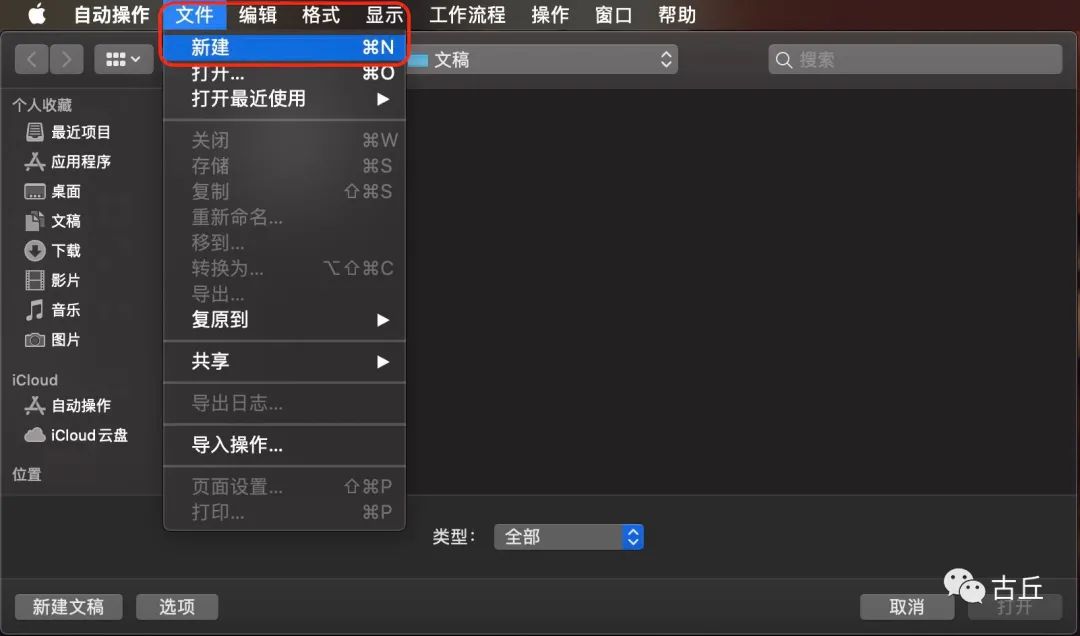Viewport: 1080px width, 636px height.
Task: Click the 图片 camera icon
Action: coord(34,340)
